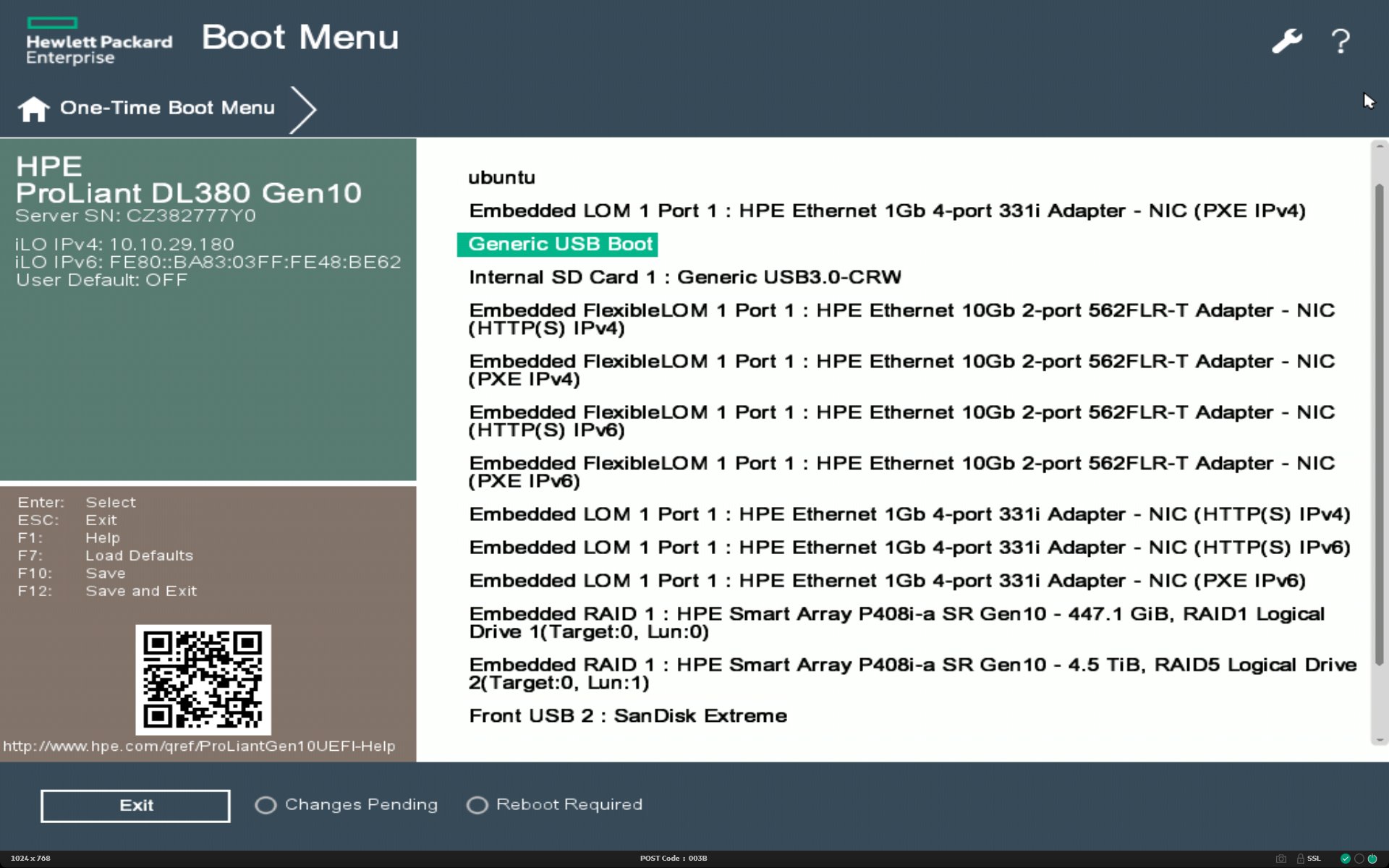The height and width of the screenshot is (868, 1389).
Task: Open the hpe.com ProLiantGen10UEFI-Help link
Action: (199, 746)
